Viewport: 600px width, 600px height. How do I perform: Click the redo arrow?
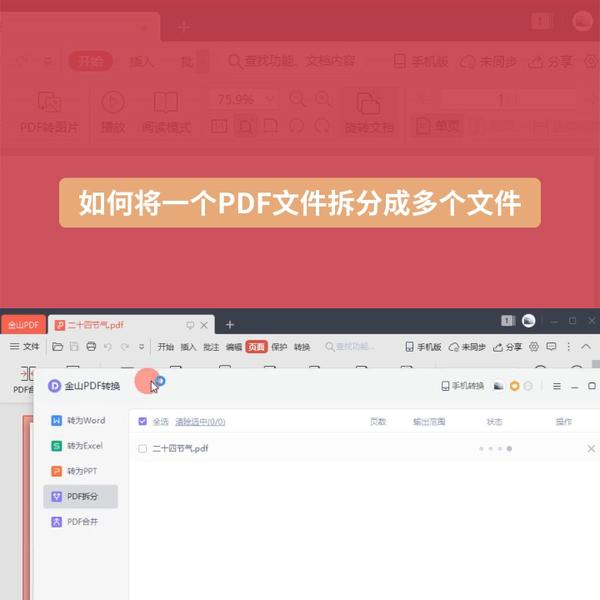pos(125,347)
